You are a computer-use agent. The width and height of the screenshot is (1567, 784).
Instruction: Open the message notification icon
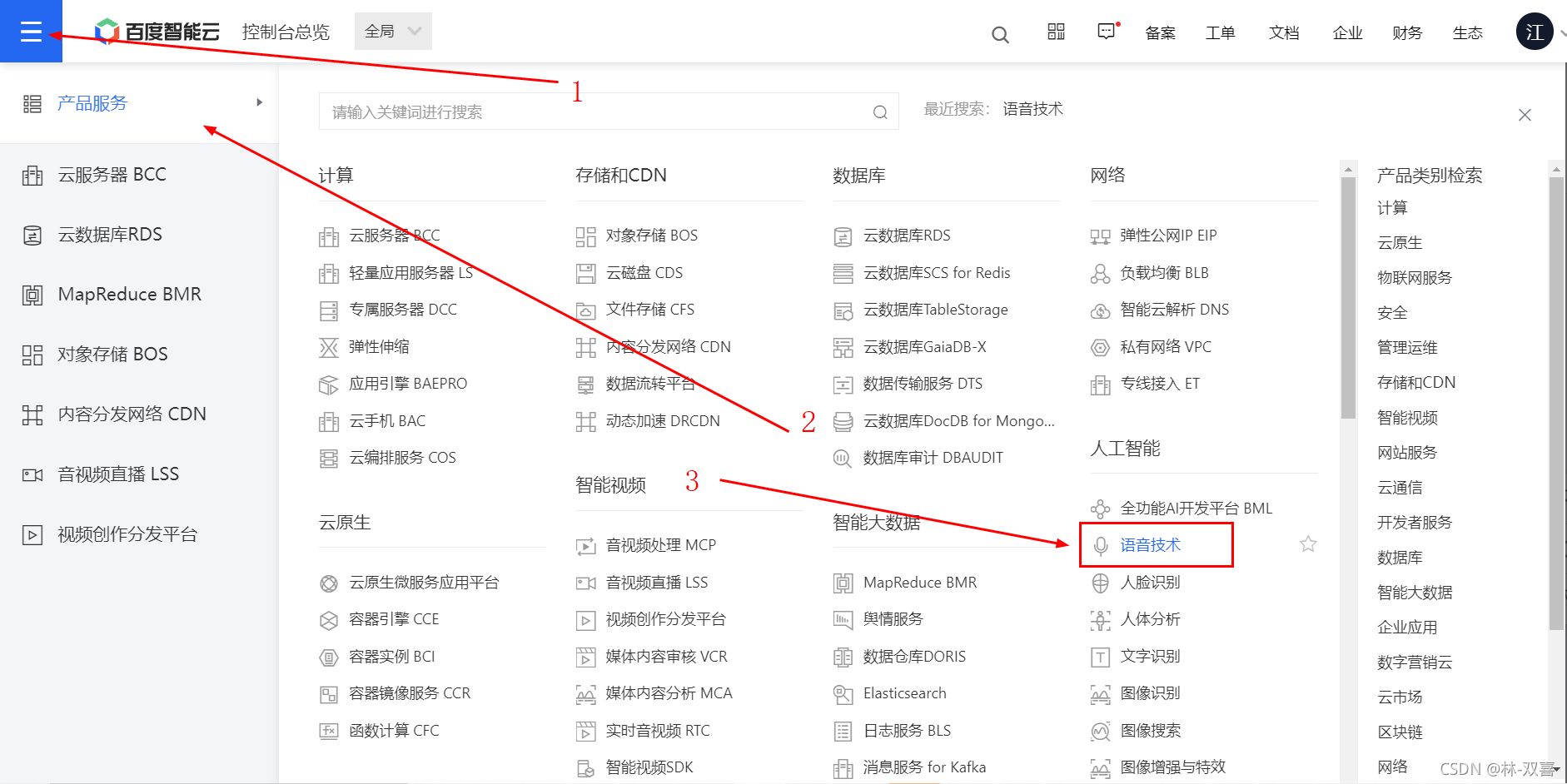(x=1107, y=32)
